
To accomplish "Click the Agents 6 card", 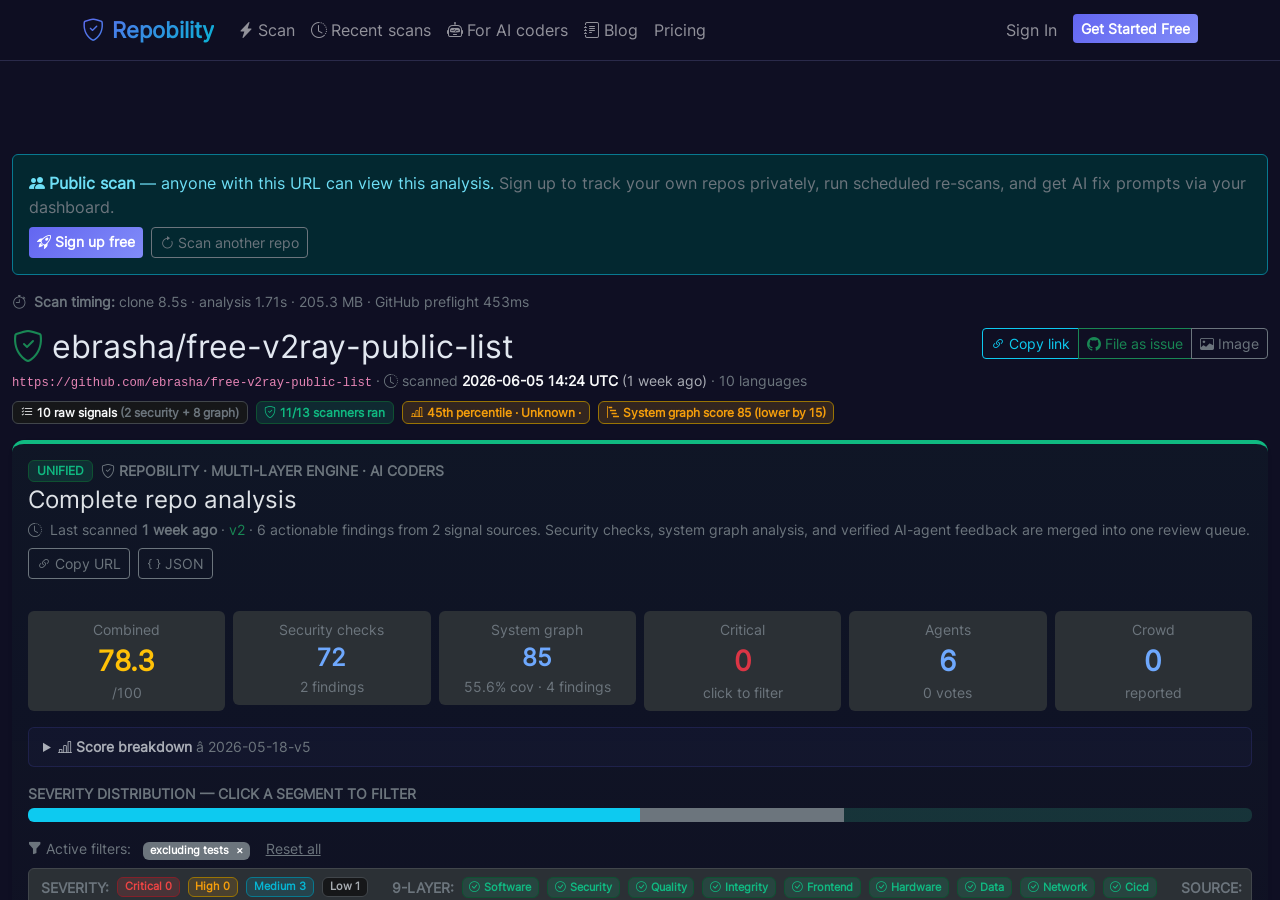I will [x=948, y=661].
